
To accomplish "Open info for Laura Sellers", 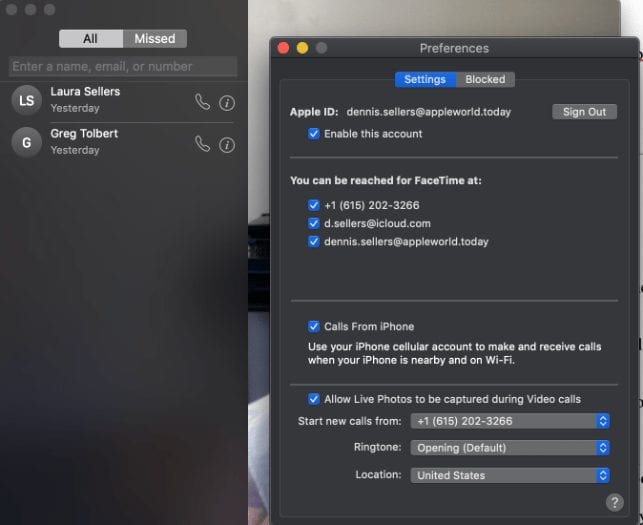I will click(227, 102).
